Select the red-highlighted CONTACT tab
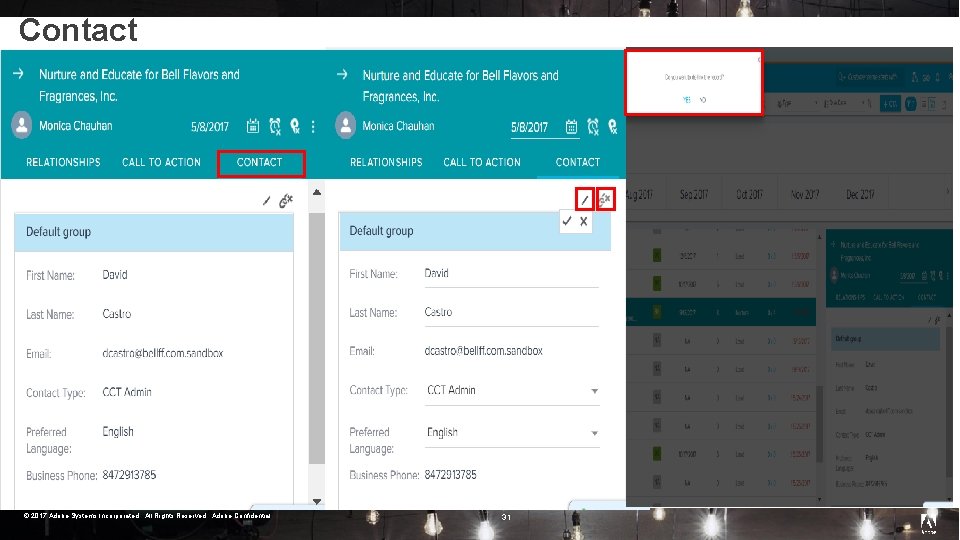 260,162
